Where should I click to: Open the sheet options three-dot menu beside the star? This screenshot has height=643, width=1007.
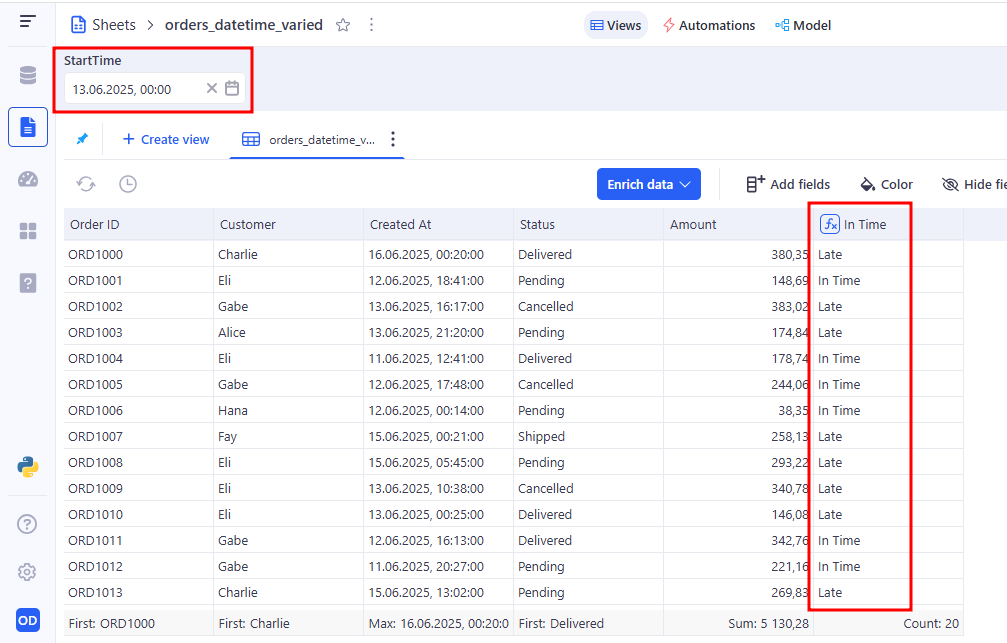click(x=371, y=24)
